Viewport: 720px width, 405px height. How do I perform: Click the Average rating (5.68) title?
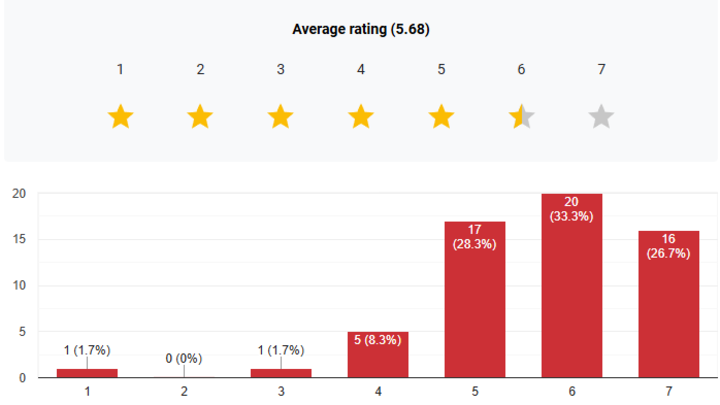360,29
